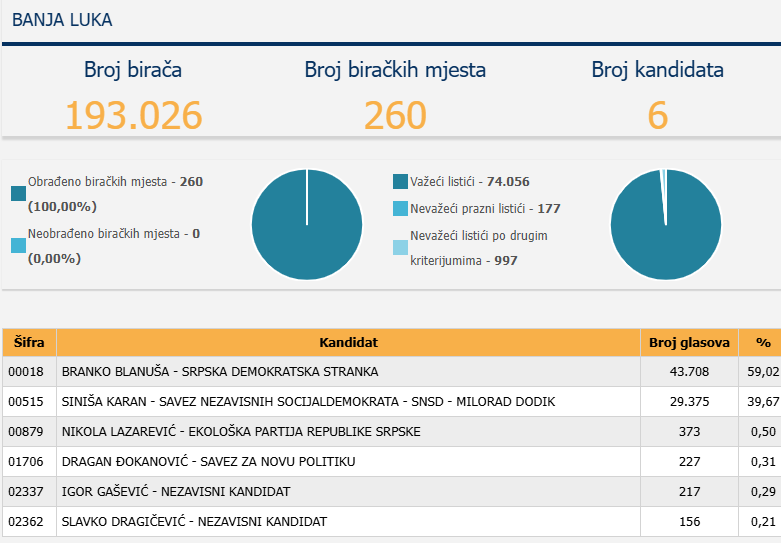
Task: Click vote count 156
Action: [x=689, y=522]
